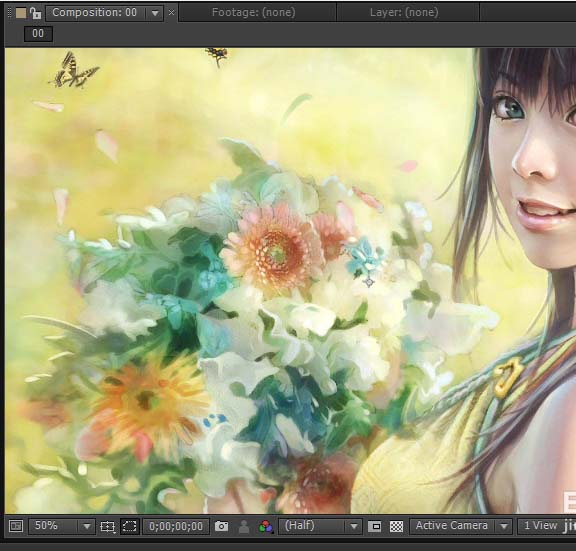Click the current time 0;00;00;00 field

tap(176, 526)
